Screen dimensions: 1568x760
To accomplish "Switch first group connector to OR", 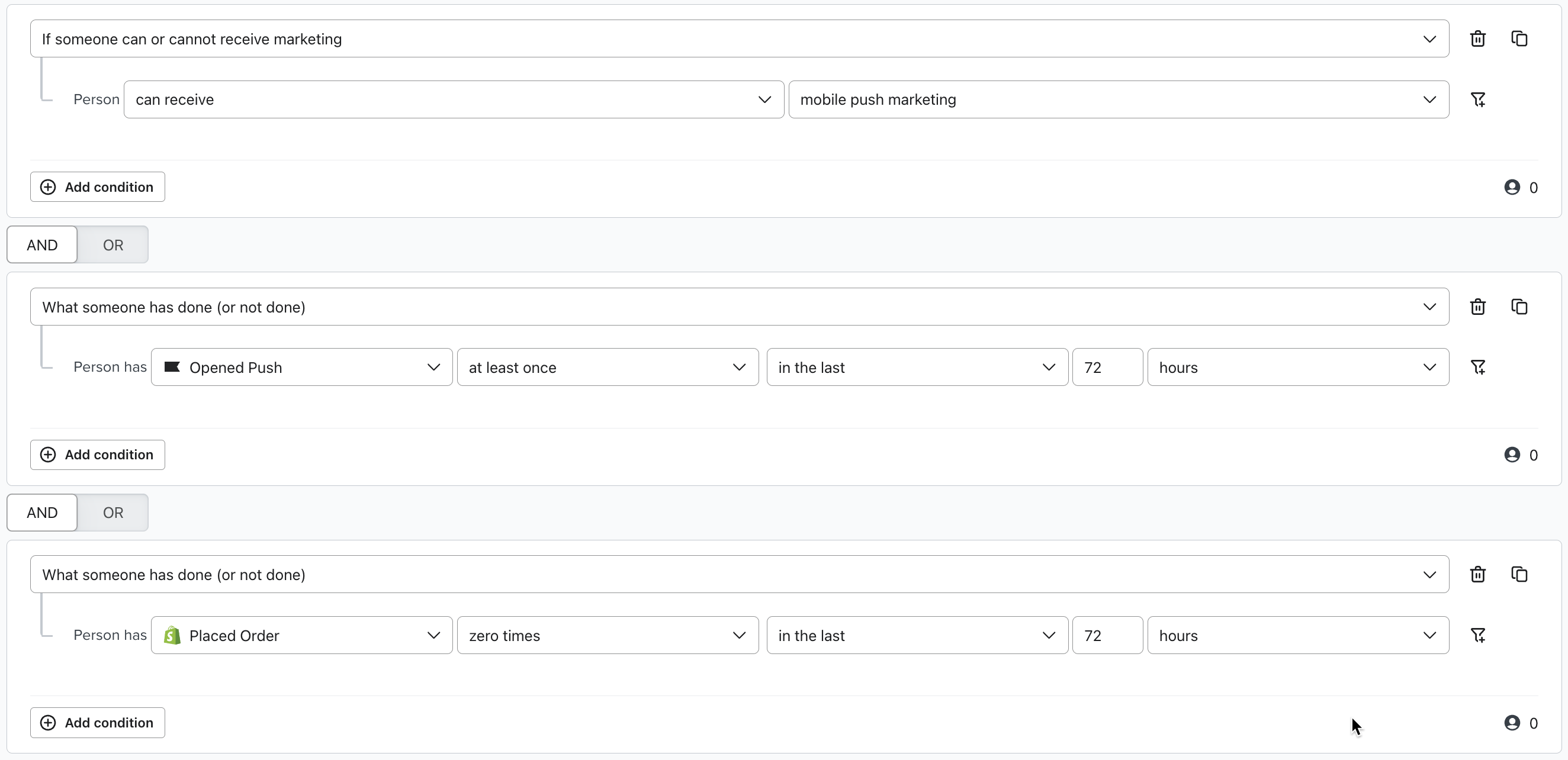I will [x=113, y=244].
